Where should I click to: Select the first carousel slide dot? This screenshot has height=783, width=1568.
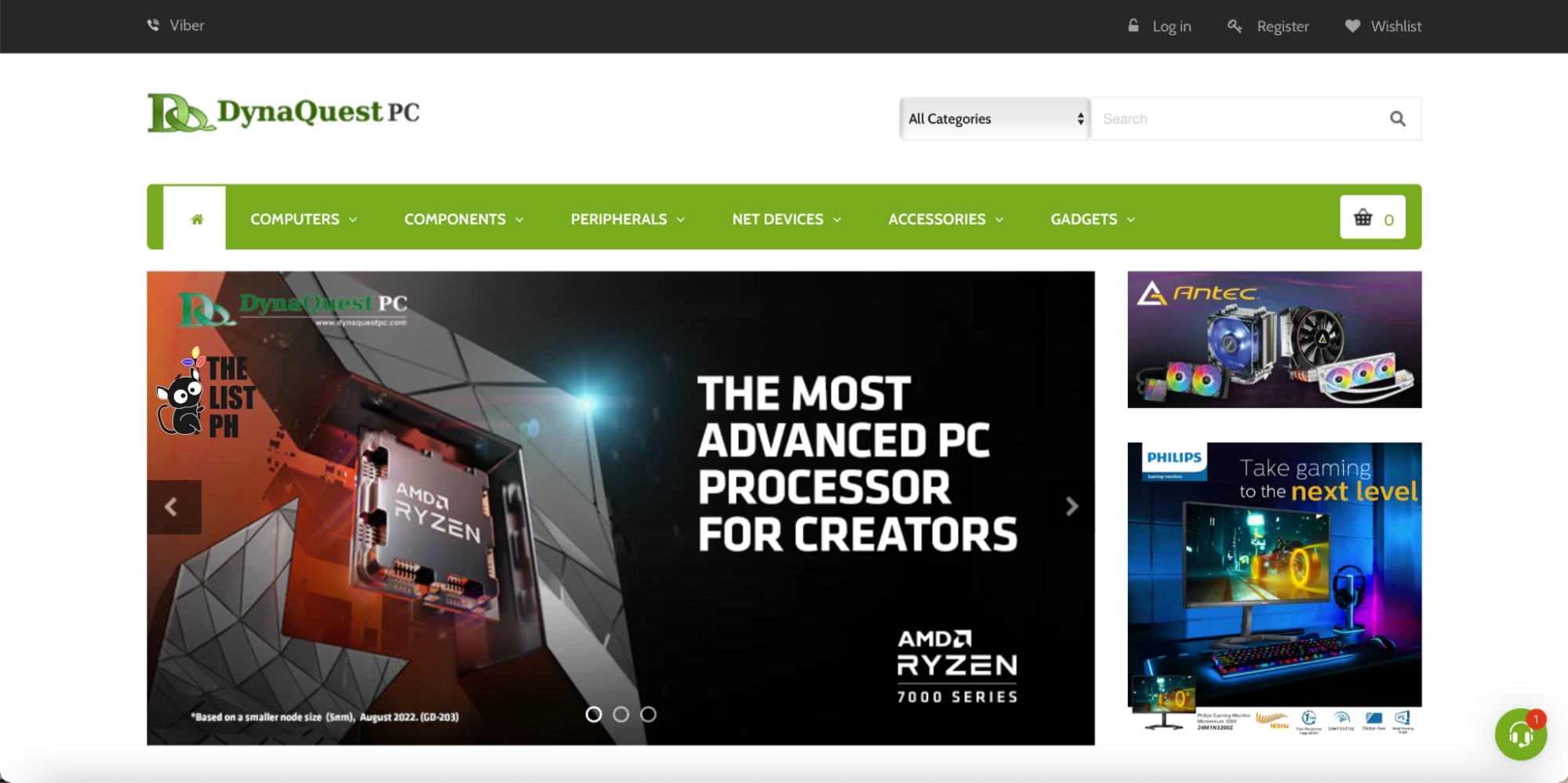pos(594,714)
